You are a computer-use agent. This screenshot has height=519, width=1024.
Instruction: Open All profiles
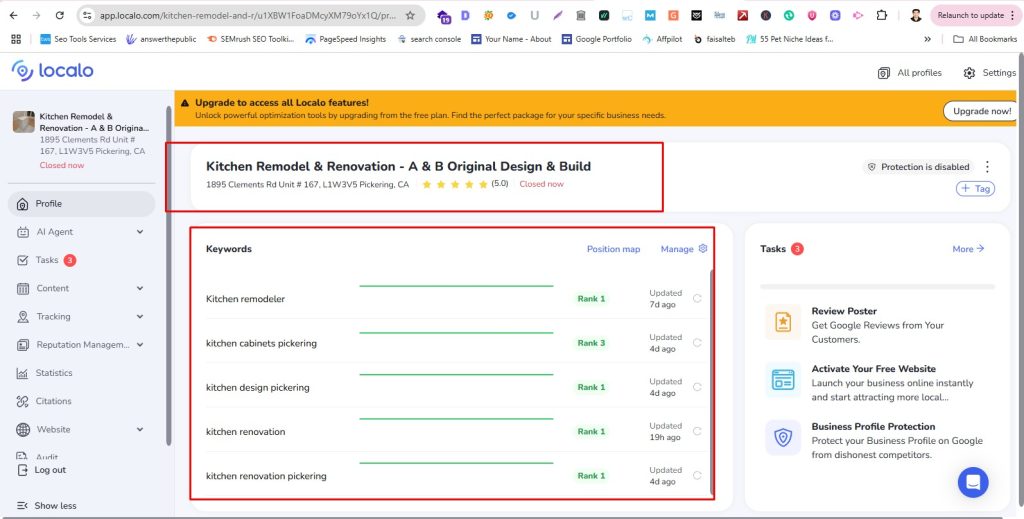910,72
